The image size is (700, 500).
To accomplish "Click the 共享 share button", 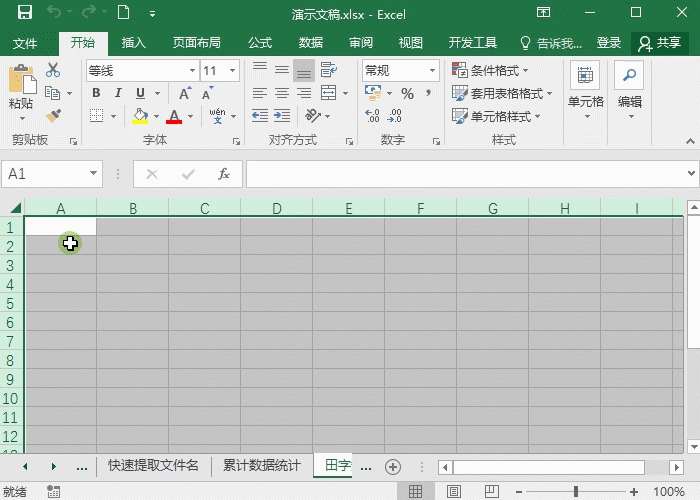I will [x=659, y=43].
